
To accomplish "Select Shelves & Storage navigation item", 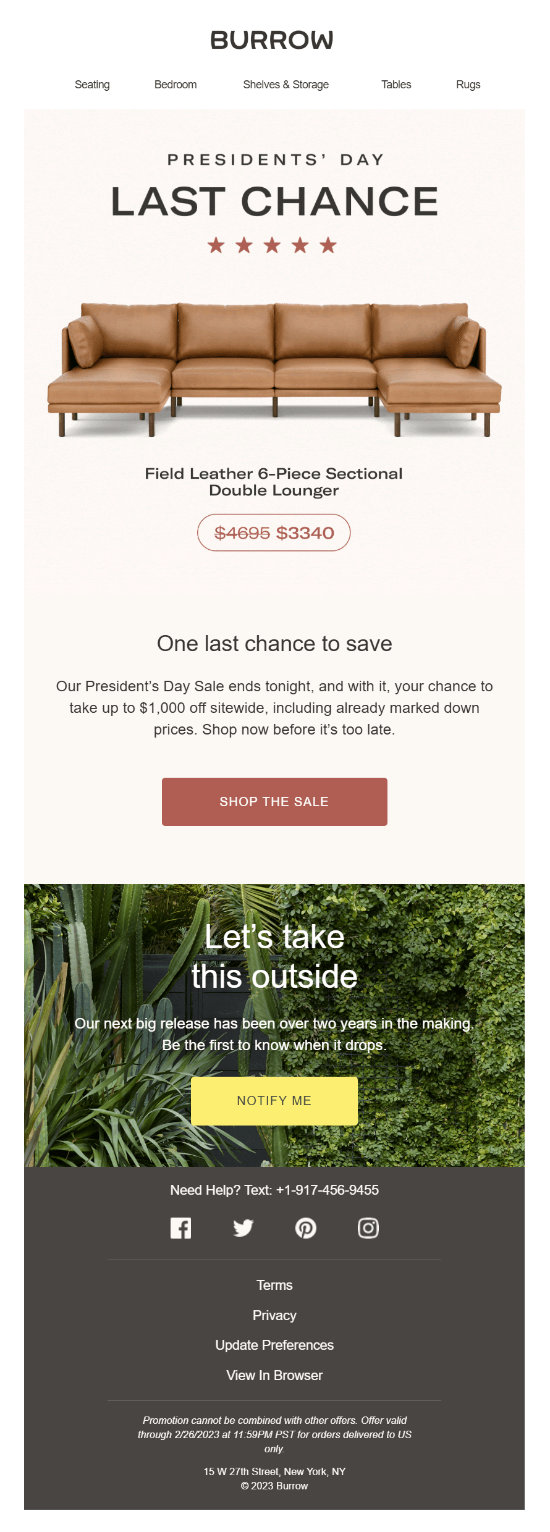I will click(286, 85).
